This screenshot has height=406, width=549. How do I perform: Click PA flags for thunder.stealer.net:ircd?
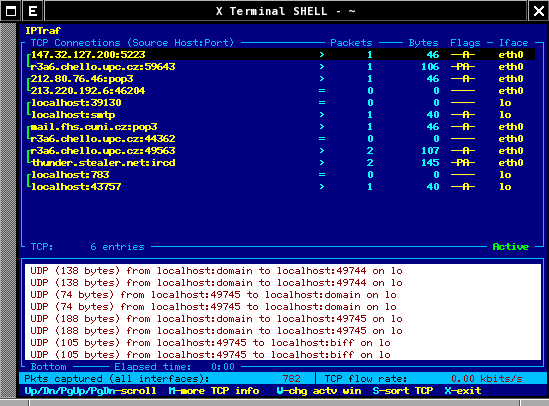coord(463,163)
